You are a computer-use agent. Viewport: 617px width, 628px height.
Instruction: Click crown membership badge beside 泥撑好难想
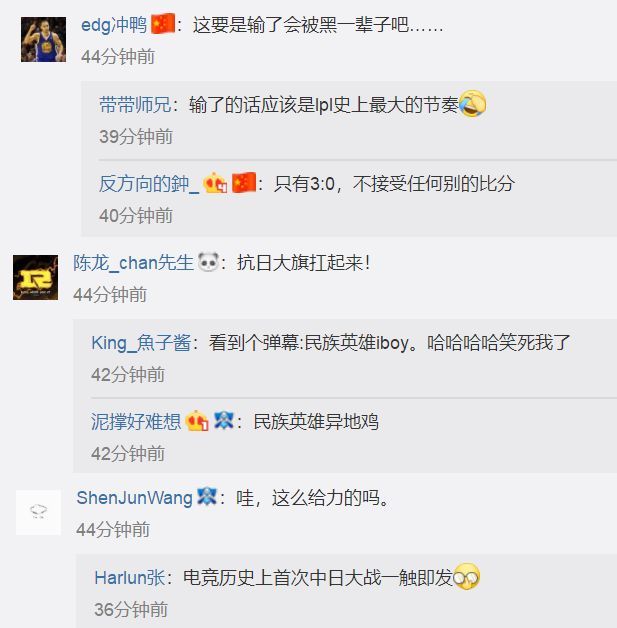197,421
